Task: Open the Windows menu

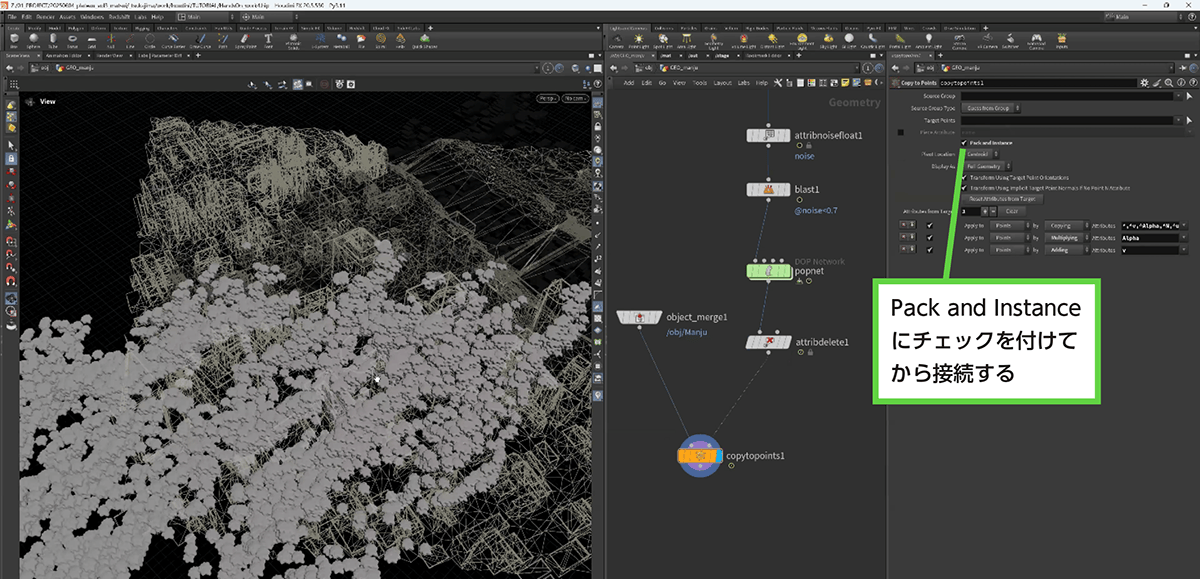Action: click(90, 17)
